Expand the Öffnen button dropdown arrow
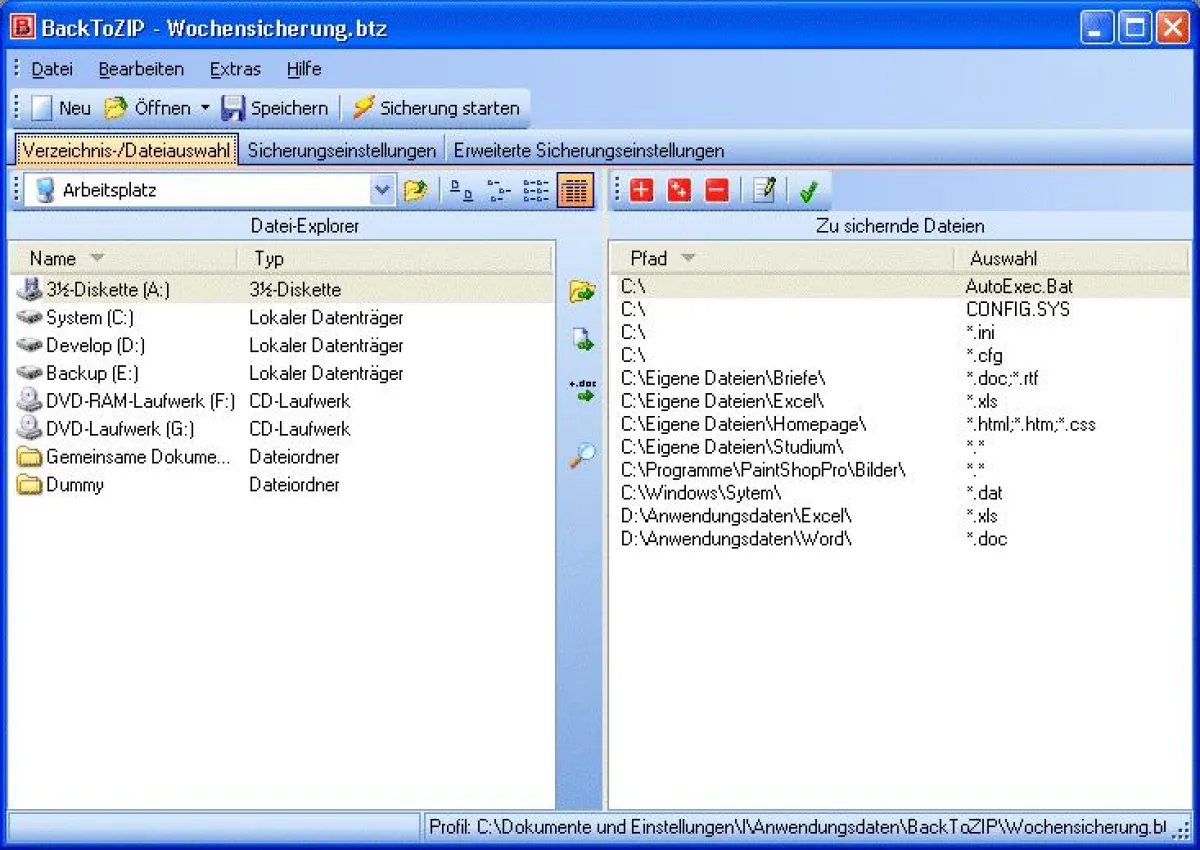Screen dimensions: 1200x850 (x=208, y=108)
